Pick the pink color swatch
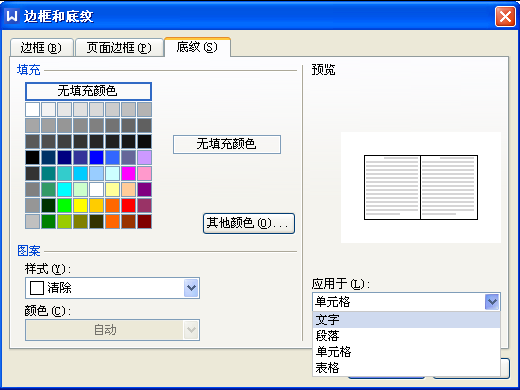This screenshot has height=390, width=520. point(144,173)
